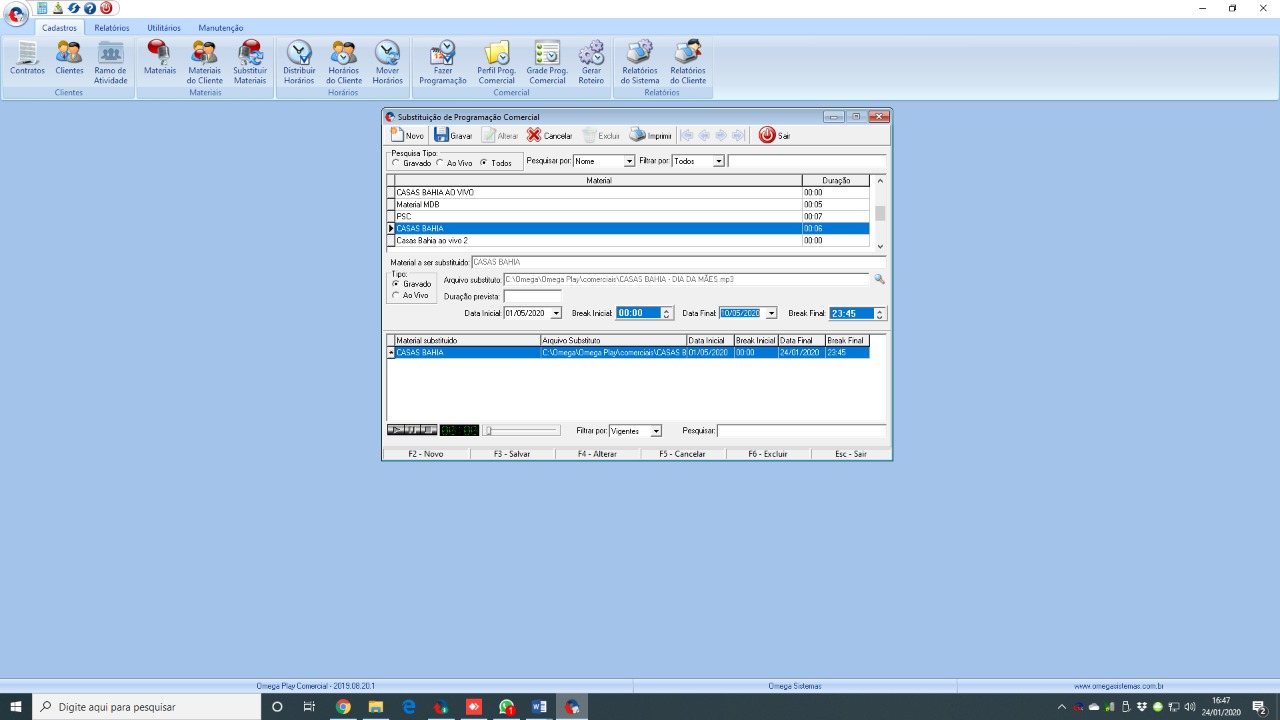Viewport: 1280px width, 720px height.
Task: Click the magnifier to browse substitute file
Action: click(880, 280)
